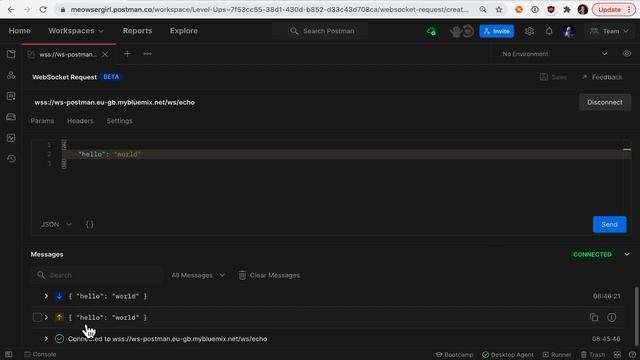
Task: Switch to the Settings tab
Action: click(x=120, y=121)
